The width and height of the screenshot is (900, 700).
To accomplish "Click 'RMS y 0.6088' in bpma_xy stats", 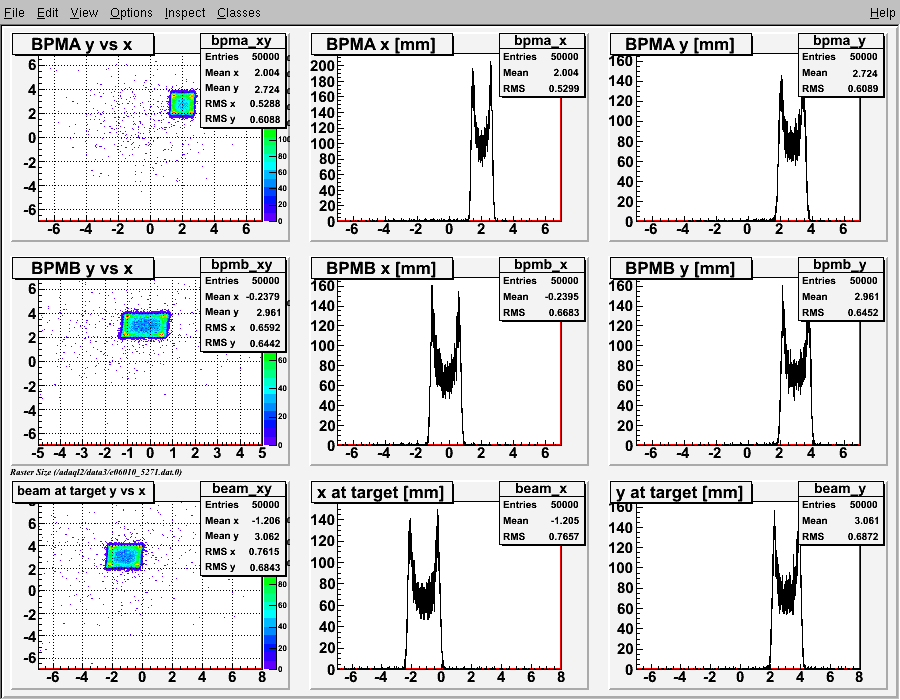I will (242, 119).
